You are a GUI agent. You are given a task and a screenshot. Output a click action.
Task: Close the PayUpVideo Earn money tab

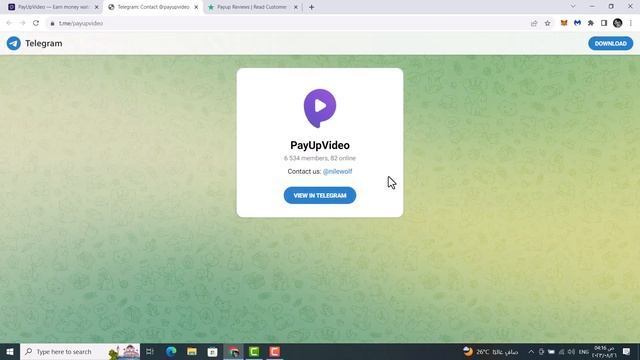(97, 7)
